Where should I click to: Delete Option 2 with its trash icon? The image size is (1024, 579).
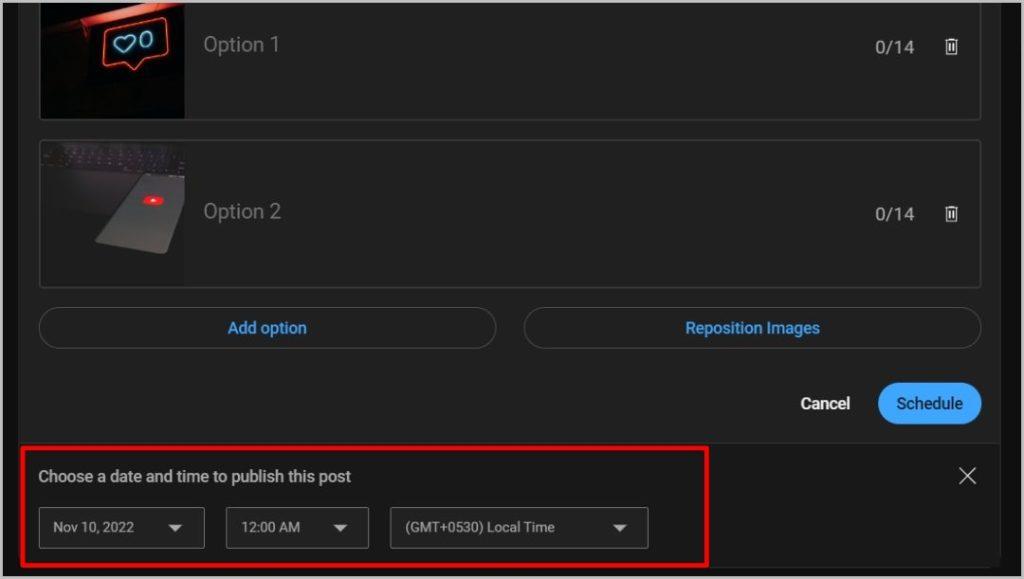click(951, 213)
